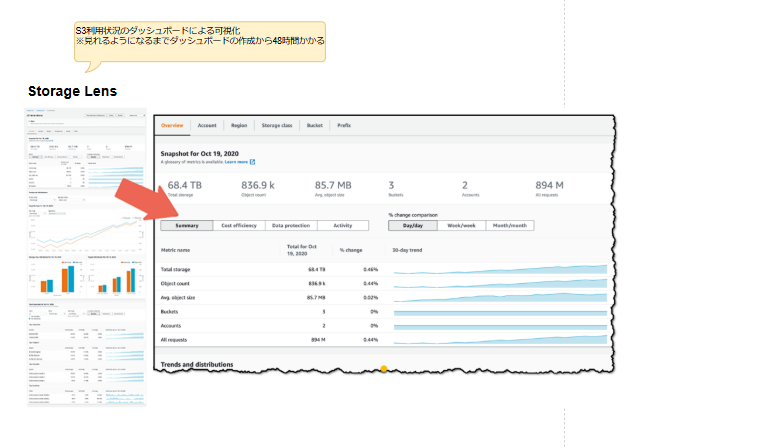This screenshot has height=448, width=763.
Task: Select the Buckets metric row label
Action: (x=169, y=312)
